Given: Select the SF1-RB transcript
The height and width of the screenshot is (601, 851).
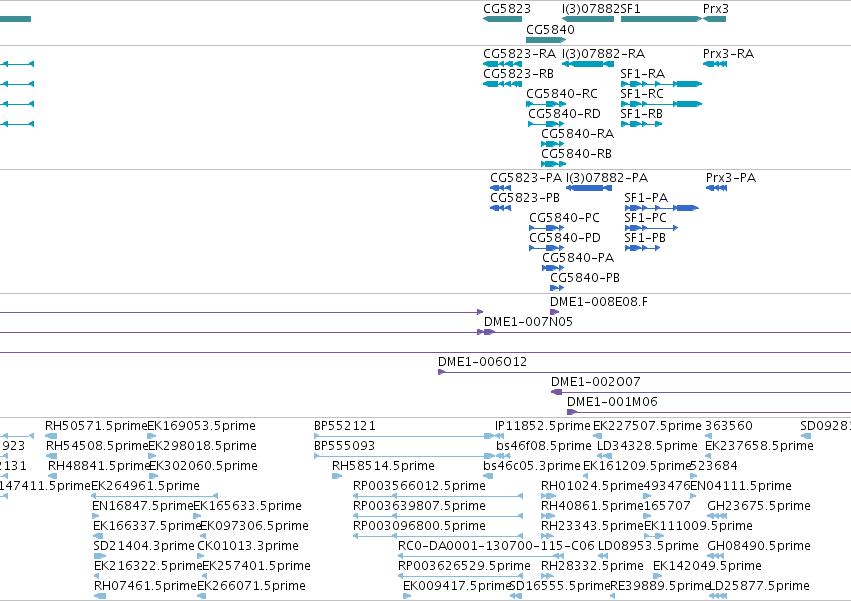Looking at the screenshot, I should pyautogui.click(x=641, y=114).
